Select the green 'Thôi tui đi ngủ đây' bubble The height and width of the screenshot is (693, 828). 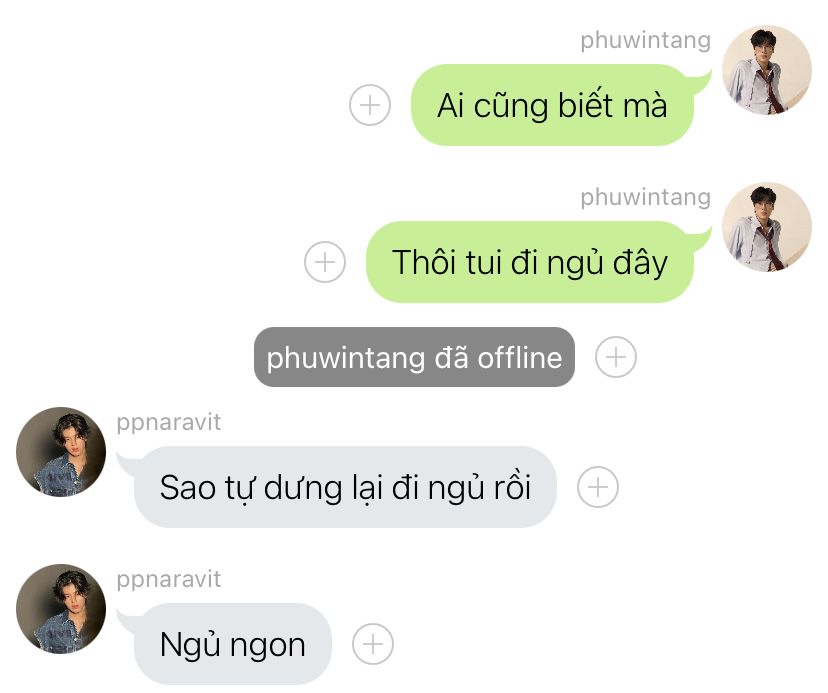click(x=530, y=262)
